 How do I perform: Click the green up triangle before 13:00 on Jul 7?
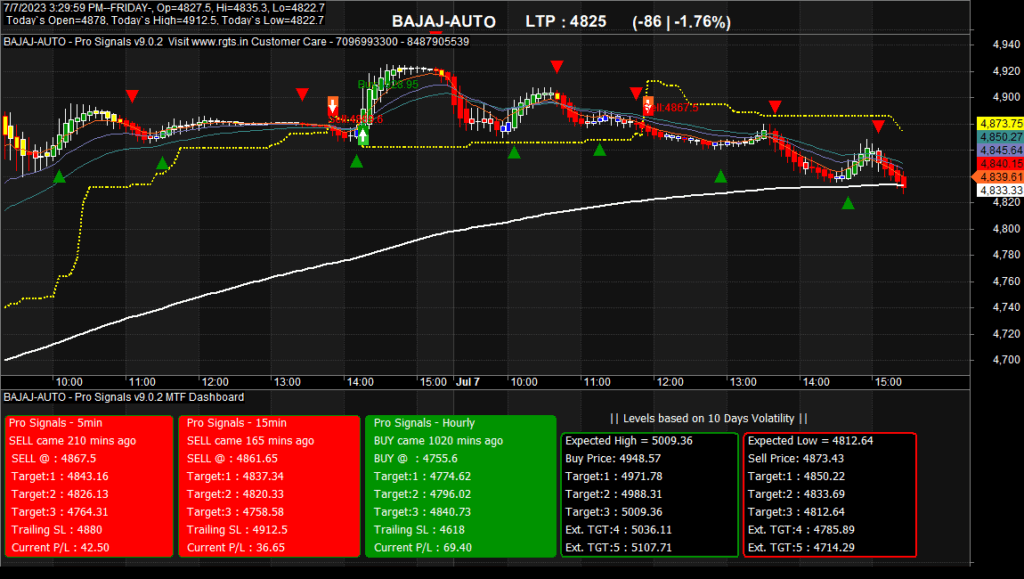720,176
